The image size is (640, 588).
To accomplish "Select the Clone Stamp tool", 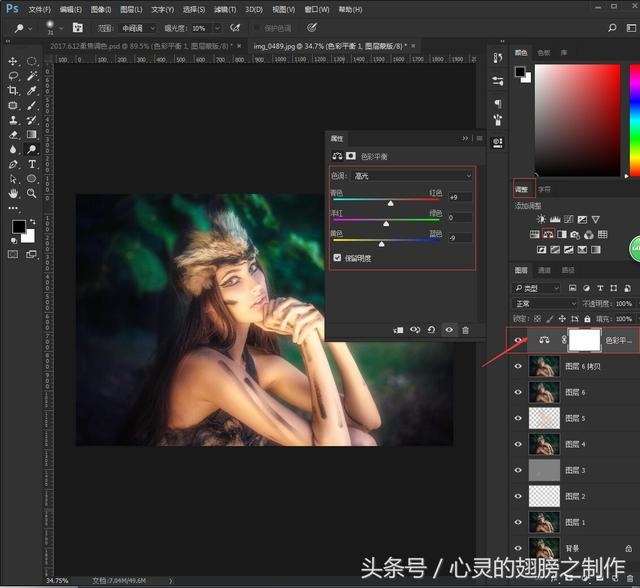I will coord(13,120).
